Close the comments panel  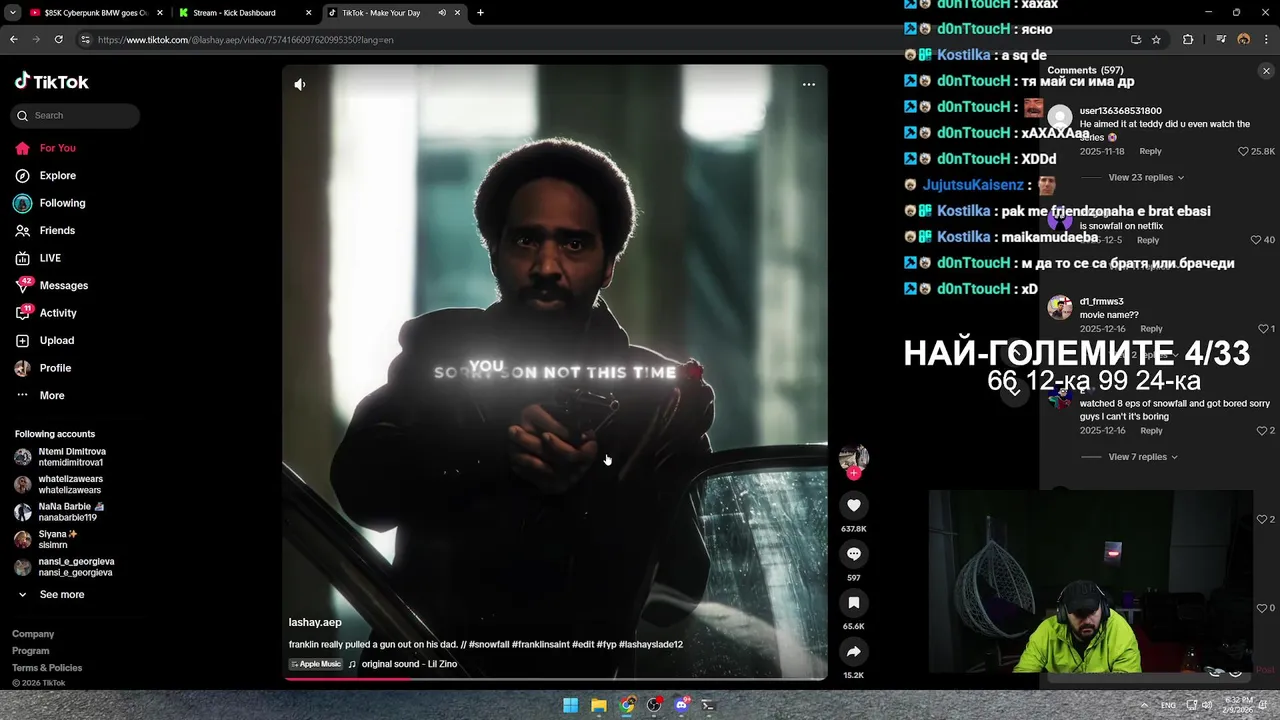pos(1266,71)
